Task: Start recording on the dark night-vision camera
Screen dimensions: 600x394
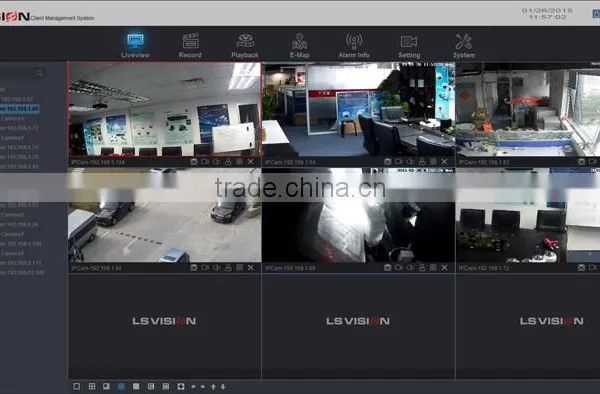Action: coord(399,268)
